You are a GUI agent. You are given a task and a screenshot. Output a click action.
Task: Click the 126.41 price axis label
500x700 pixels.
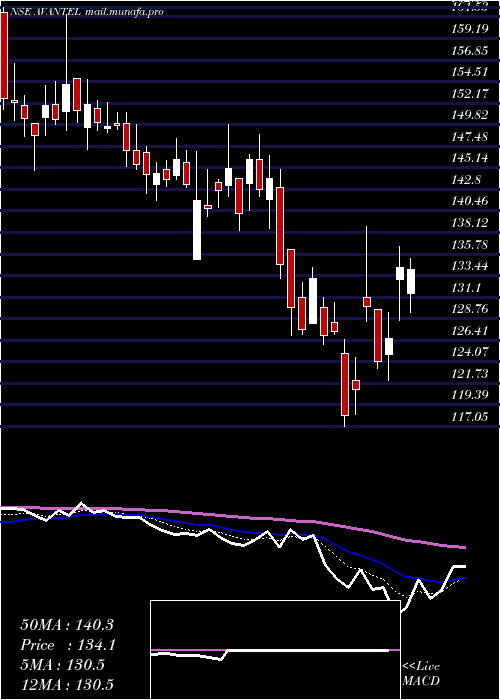(x=470, y=331)
